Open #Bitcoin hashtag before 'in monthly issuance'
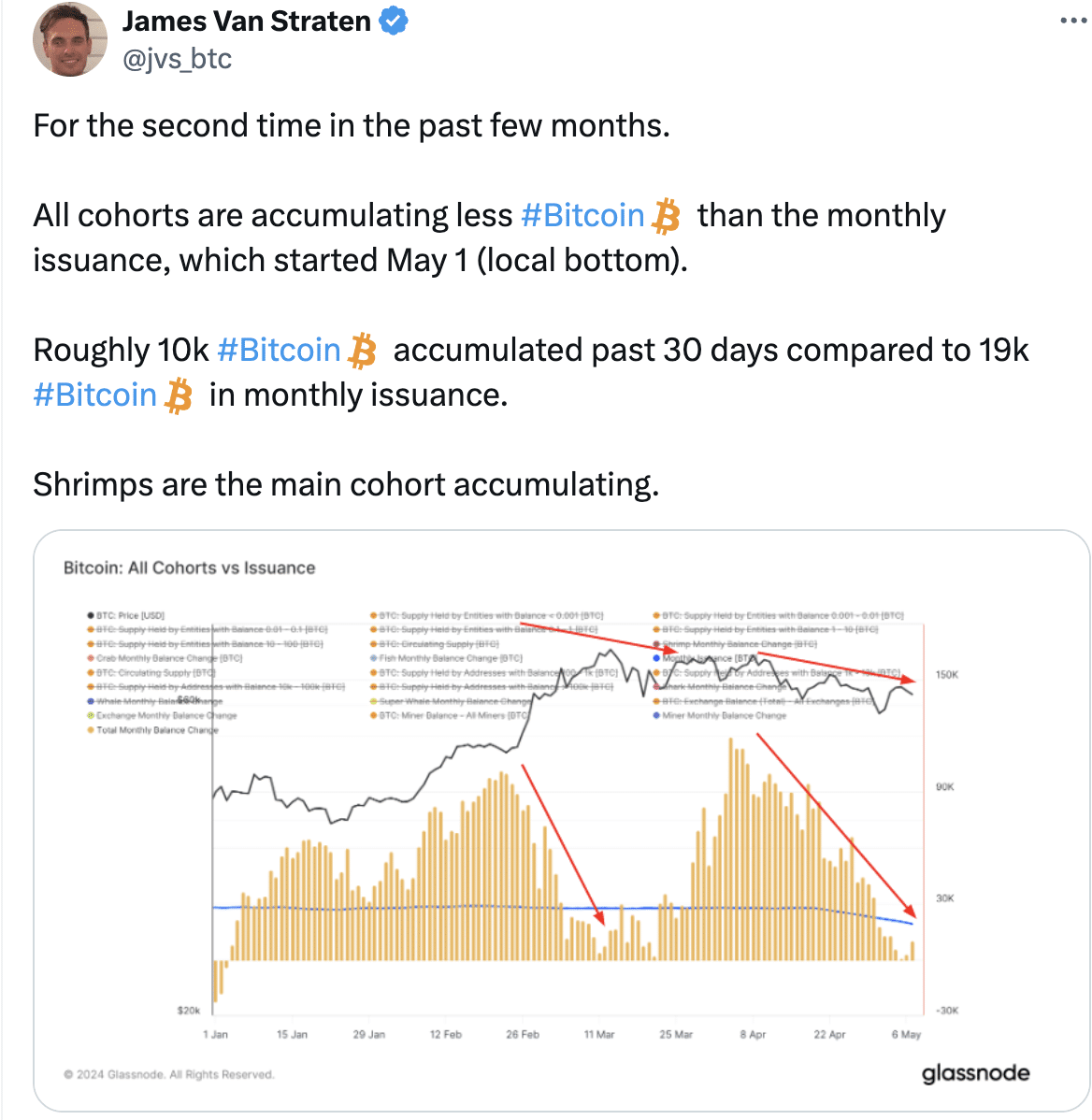This screenshot has width=1092, height=1120. coord(95,395)
